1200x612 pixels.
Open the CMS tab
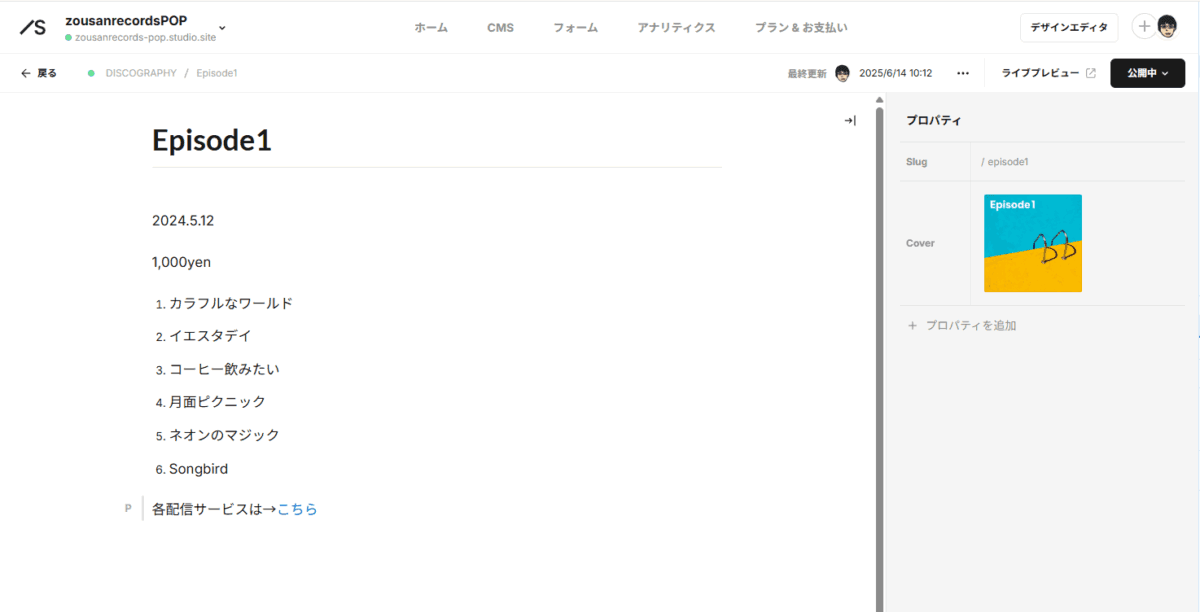pyautogui.click(x=500, y=28)
